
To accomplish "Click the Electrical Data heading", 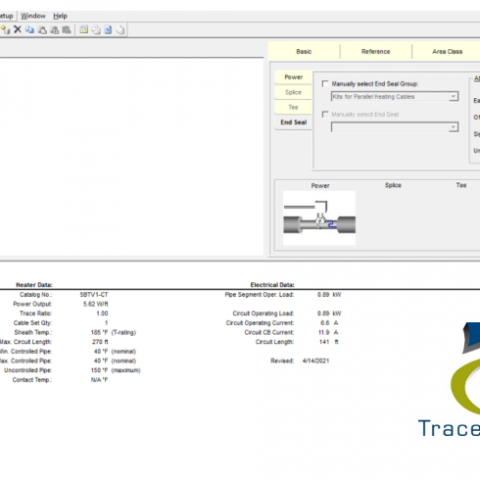I will pyautogui.click(x=272, y=285).
